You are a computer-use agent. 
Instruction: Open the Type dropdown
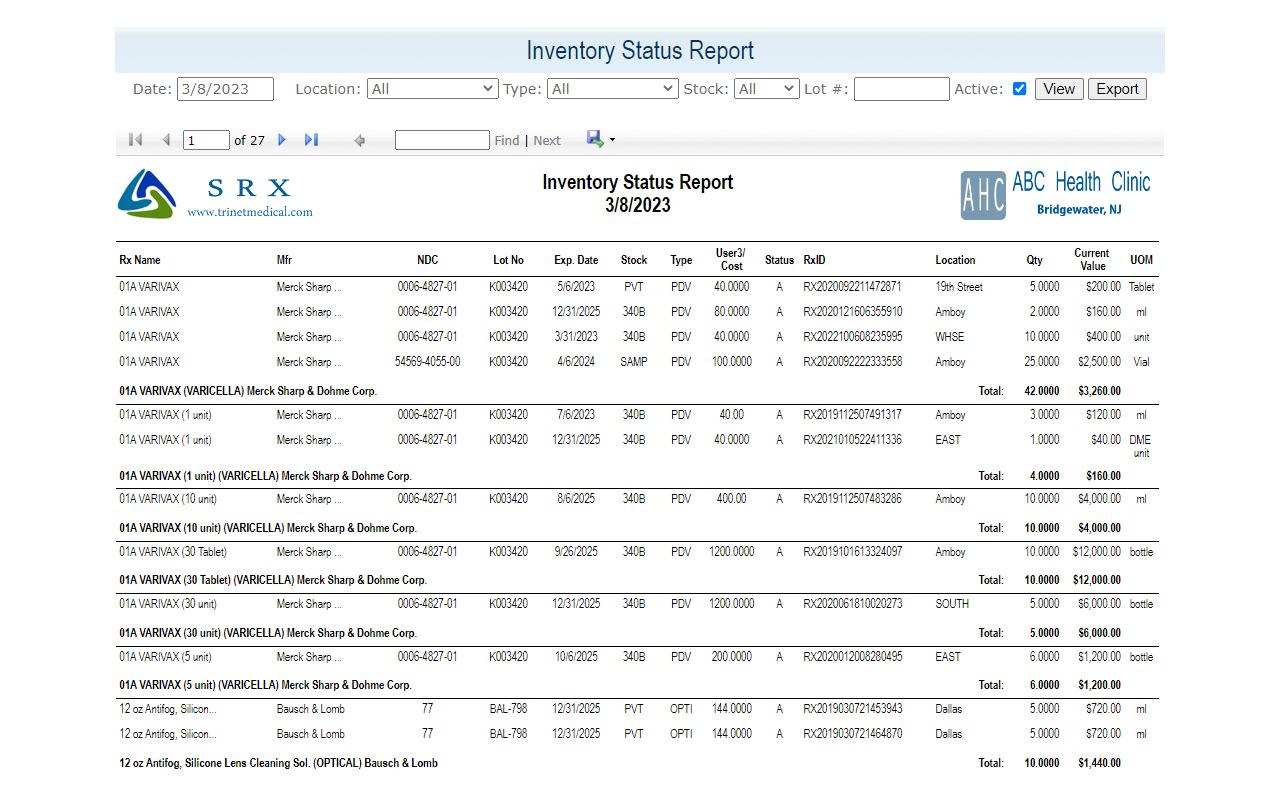(613, 89)
